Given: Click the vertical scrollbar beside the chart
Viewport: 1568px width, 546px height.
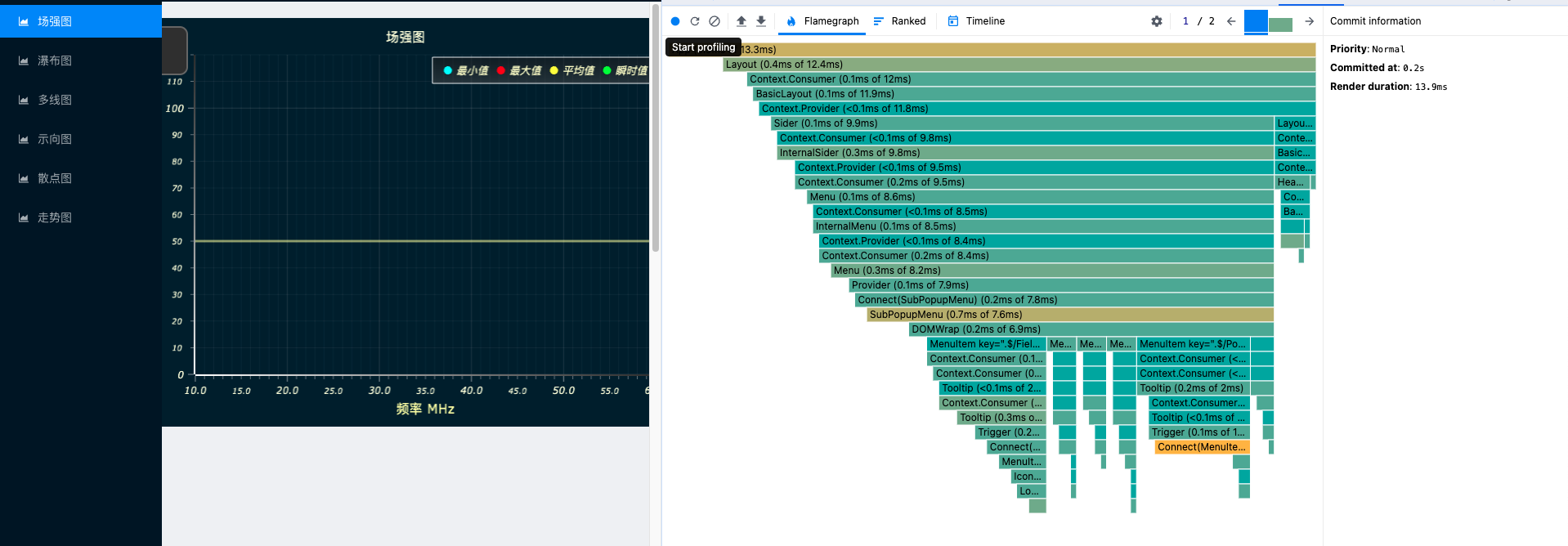Looking at the screenshot, I should point(655,127).
